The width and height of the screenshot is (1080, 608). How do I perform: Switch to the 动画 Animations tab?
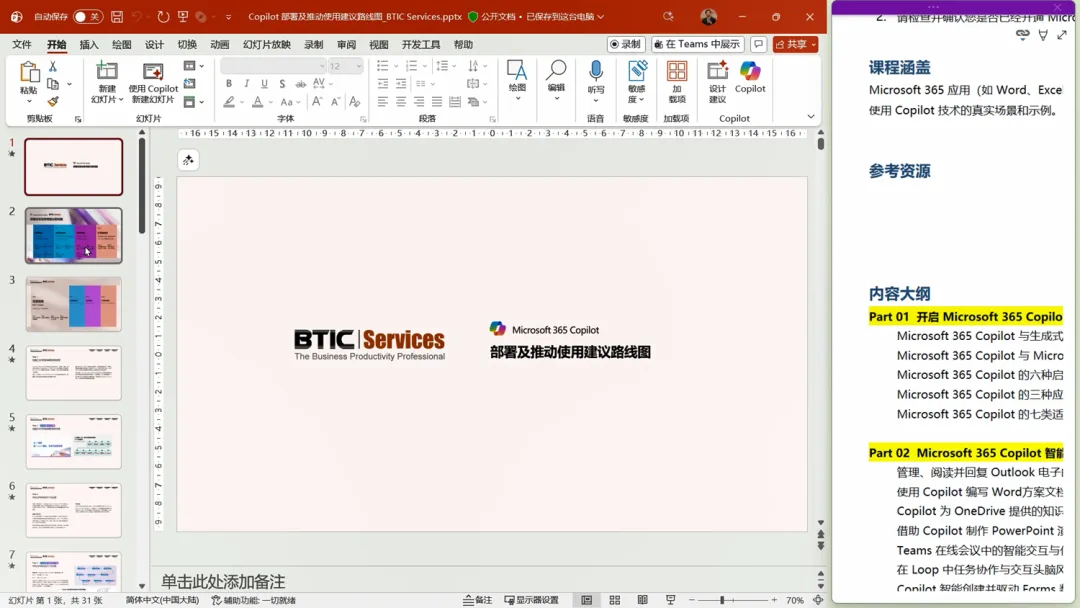click(x=220, y=44)
